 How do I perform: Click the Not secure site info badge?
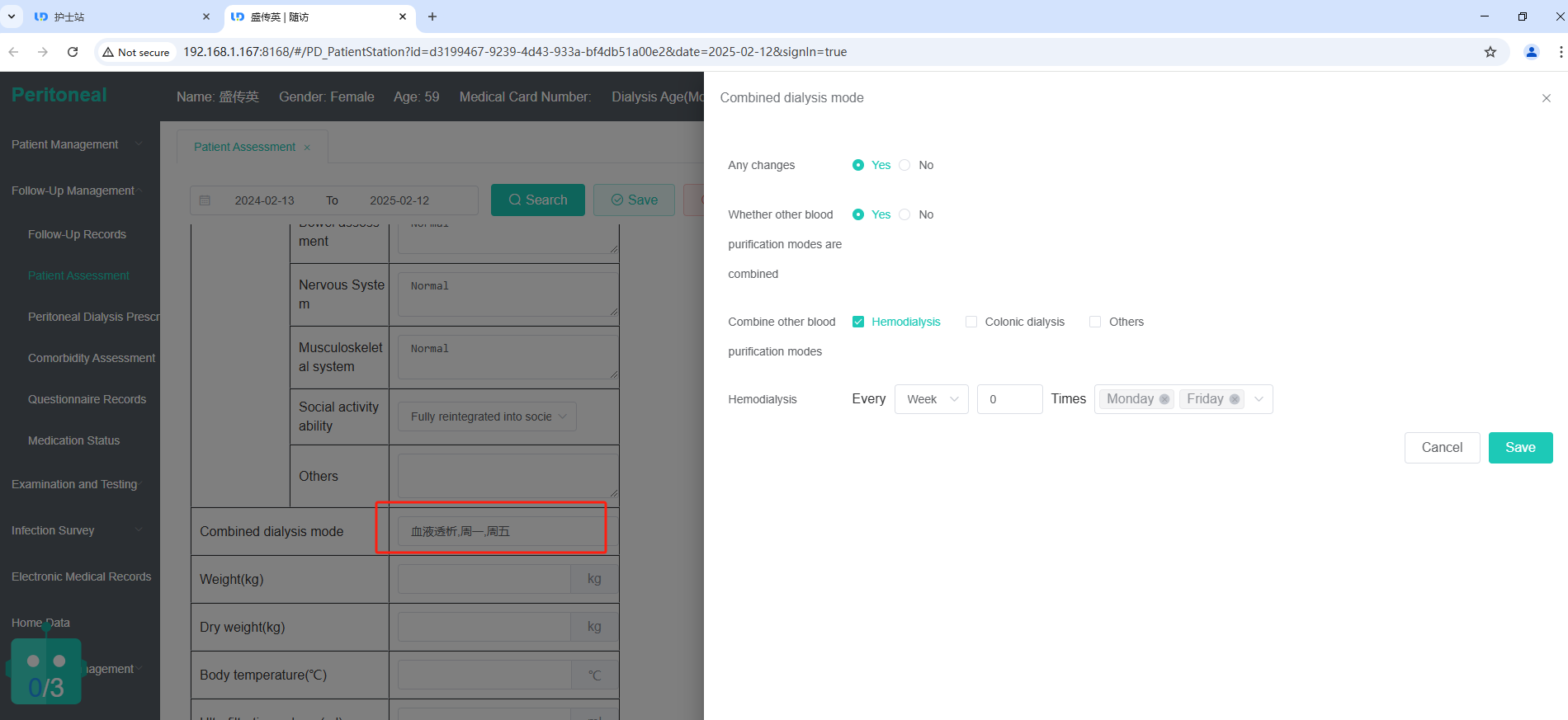click(x=136, y=52)
